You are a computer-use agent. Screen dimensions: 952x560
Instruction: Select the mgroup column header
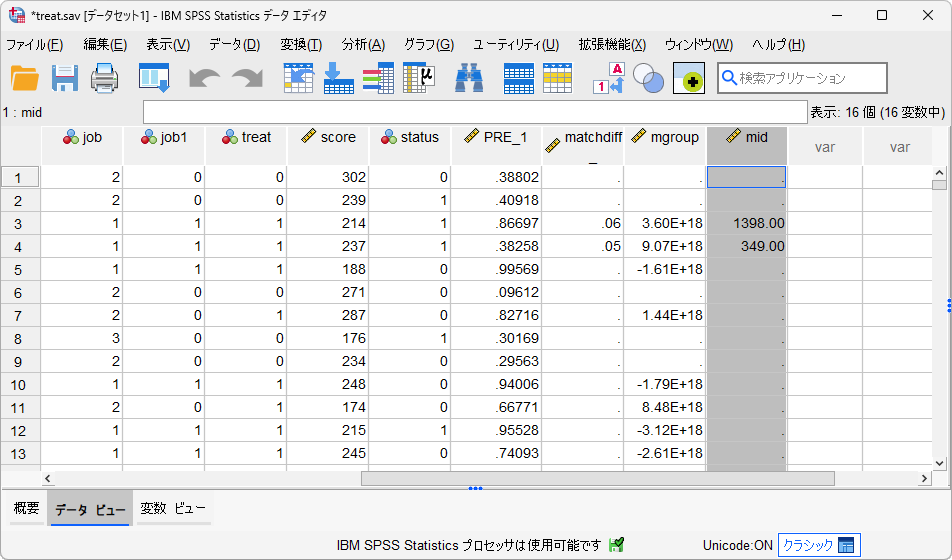[x=665, y=145]
